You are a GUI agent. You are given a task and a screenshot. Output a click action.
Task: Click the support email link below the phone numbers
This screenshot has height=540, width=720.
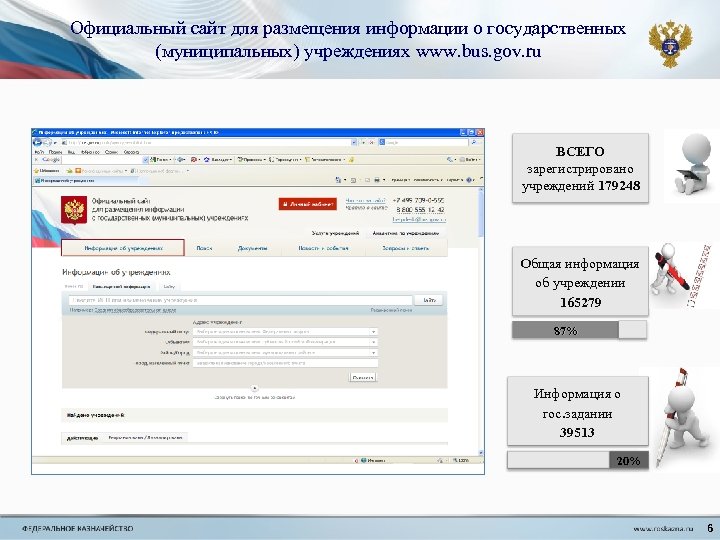[x=418, y=219]
